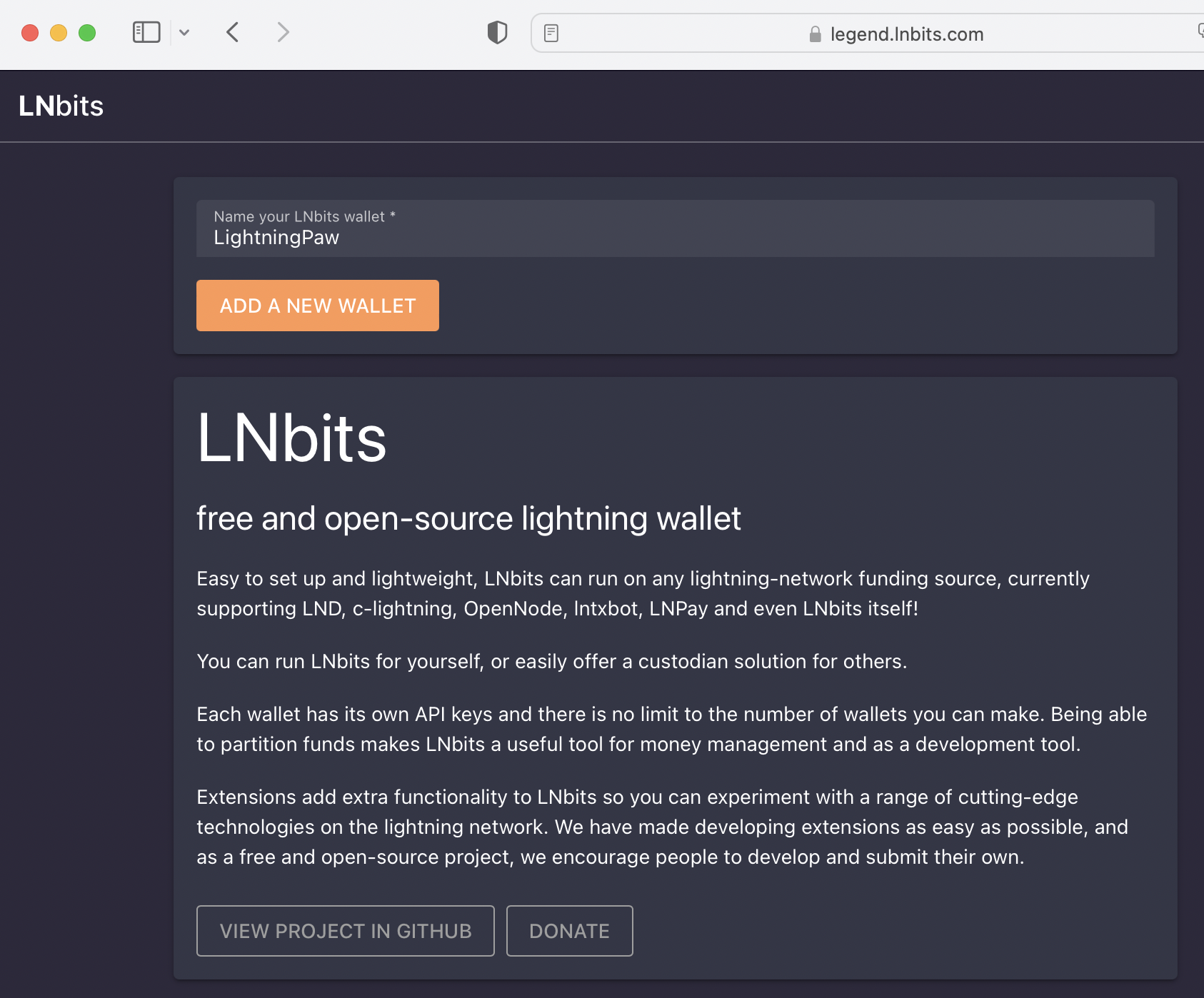
Task: Click the paragraph starting 'You can run LNbits'
Action: point(551,661)
